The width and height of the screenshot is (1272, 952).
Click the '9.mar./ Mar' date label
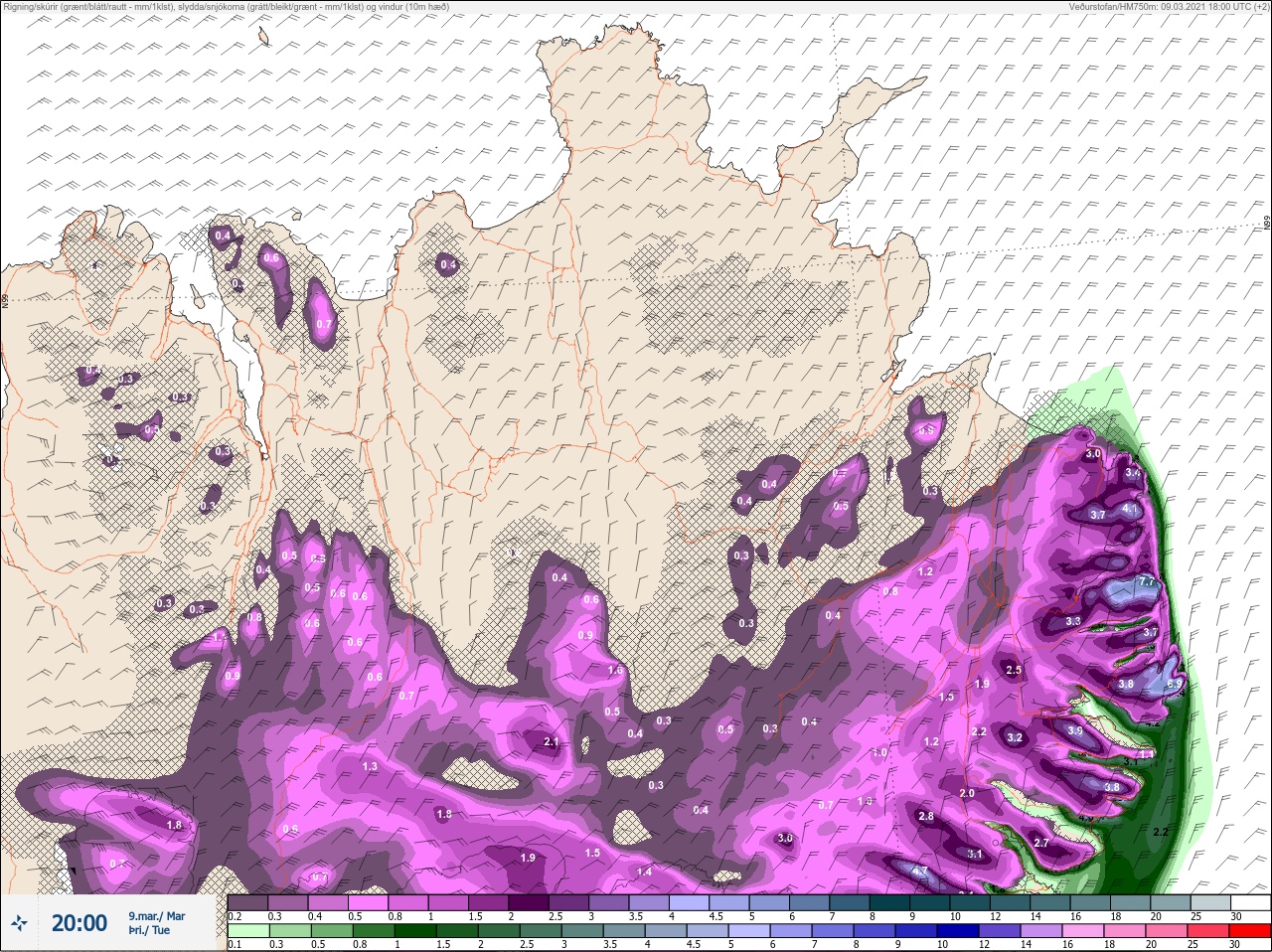156,915
